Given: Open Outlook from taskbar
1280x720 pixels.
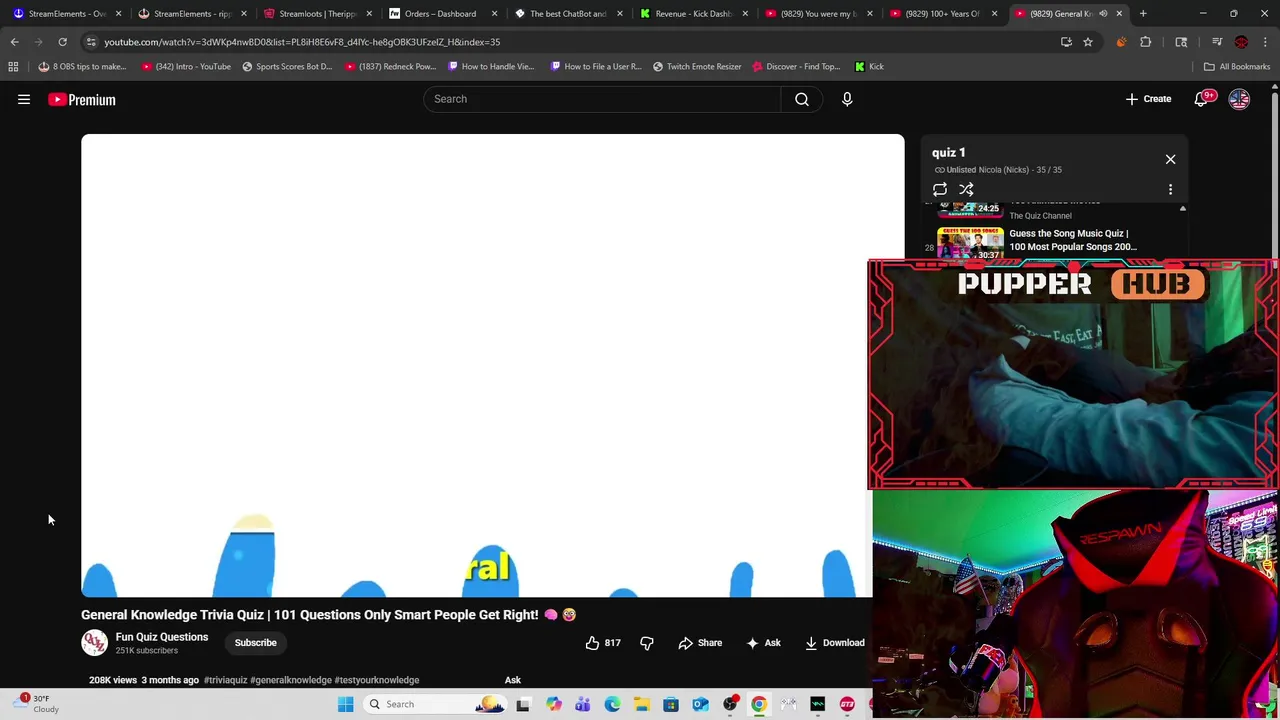Looking at the screenshot, I should click(x=700, y=704).
